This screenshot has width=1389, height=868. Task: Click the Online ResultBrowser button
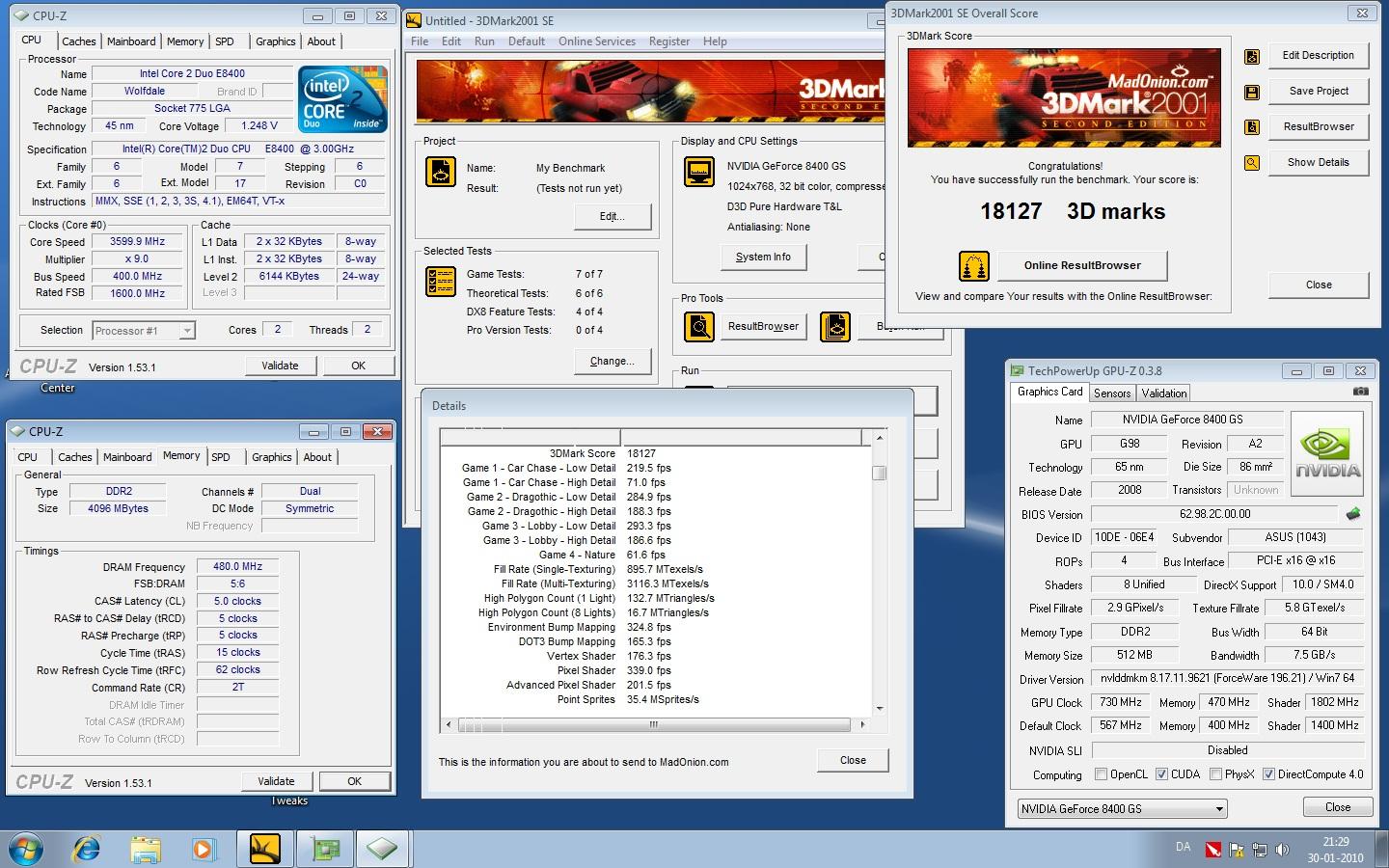[1082, 265]
